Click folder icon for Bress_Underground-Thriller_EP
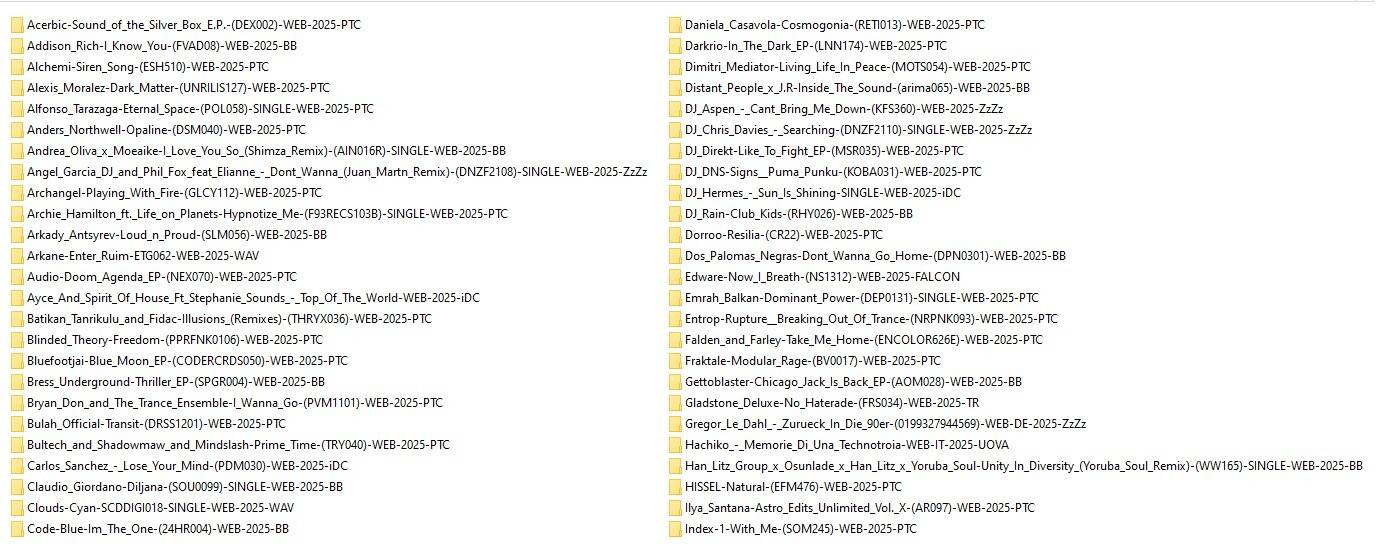The image size is (1382, 554). point(17,382)
